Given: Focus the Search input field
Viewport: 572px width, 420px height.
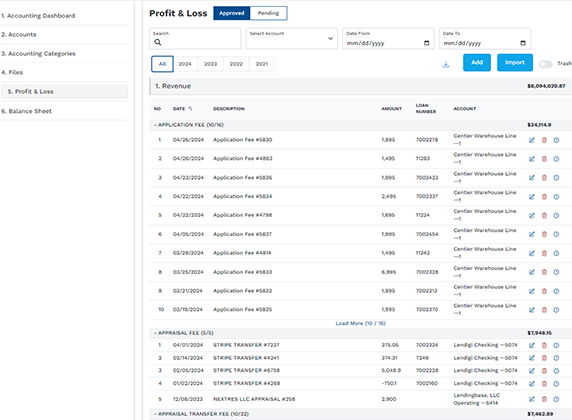Looking at the screenshot, I should [195, 38].
